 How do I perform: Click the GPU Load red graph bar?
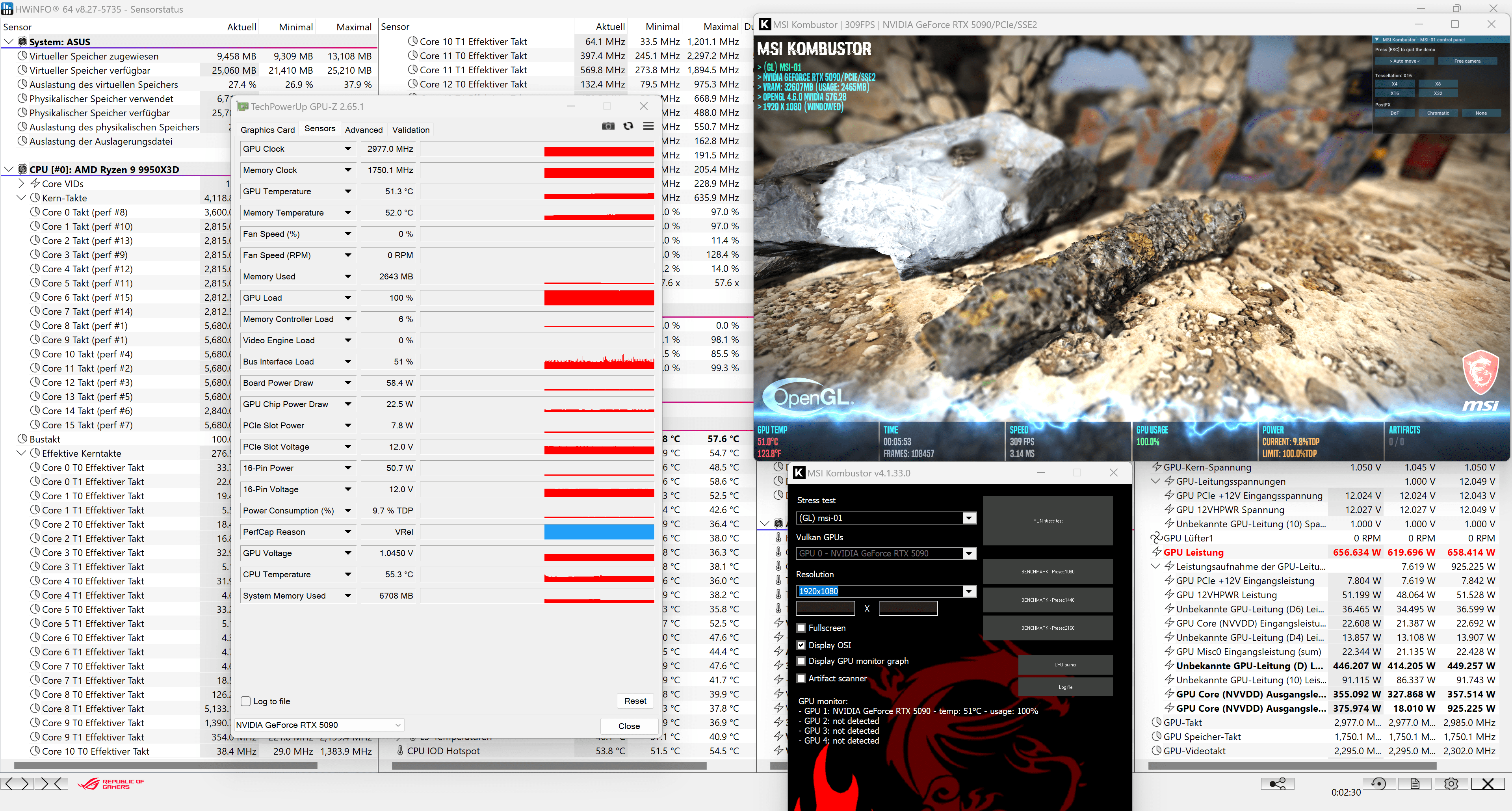pyautogui.click(x=599, y=298)
